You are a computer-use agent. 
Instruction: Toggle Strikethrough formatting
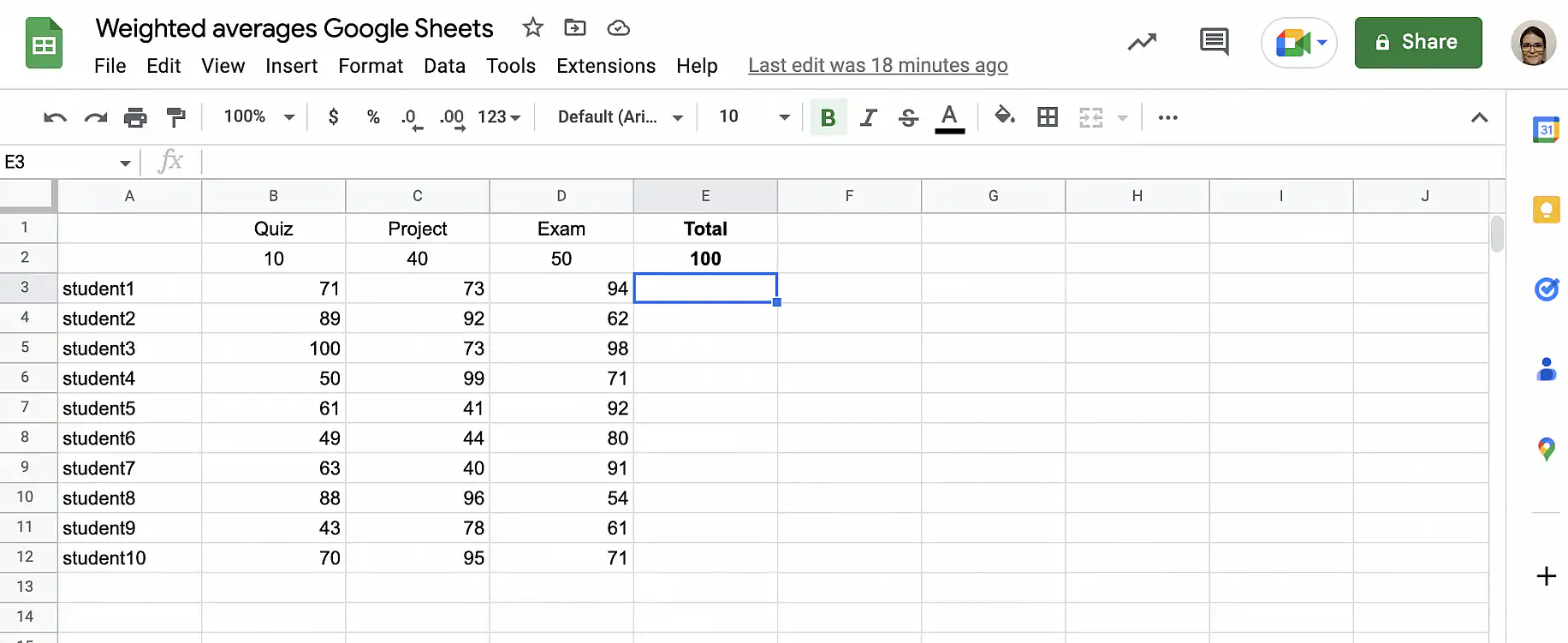(x=909, y=117)
